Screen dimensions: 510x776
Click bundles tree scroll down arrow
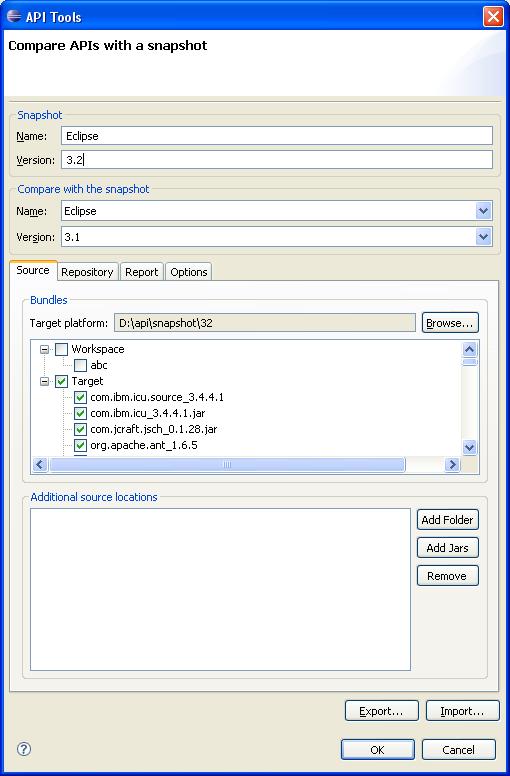(x=469, y=447)
